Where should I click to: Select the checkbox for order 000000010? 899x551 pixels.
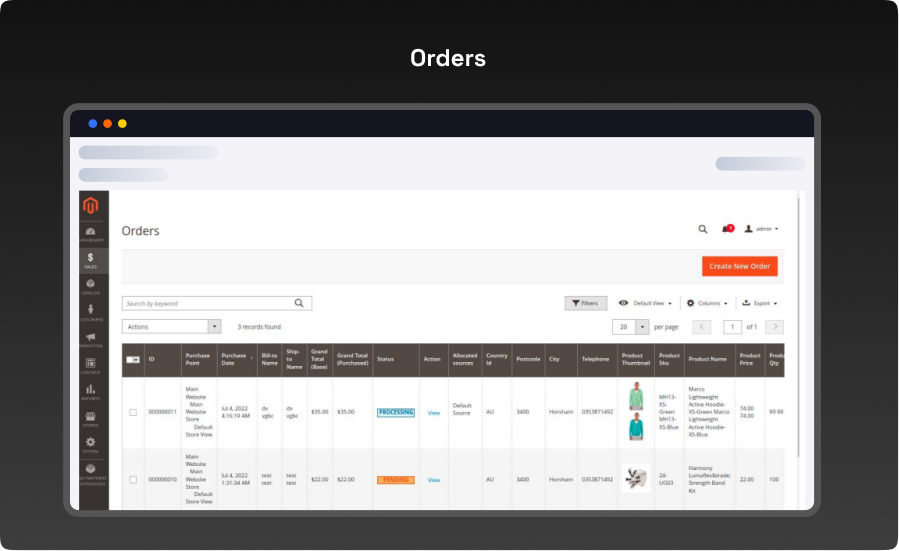pos(133,479)
